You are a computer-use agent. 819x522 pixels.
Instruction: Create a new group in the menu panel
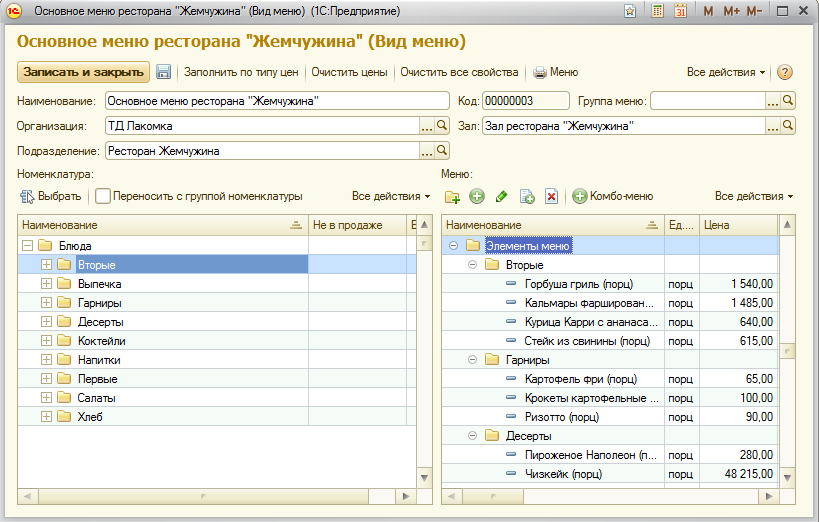pos(452,197)
